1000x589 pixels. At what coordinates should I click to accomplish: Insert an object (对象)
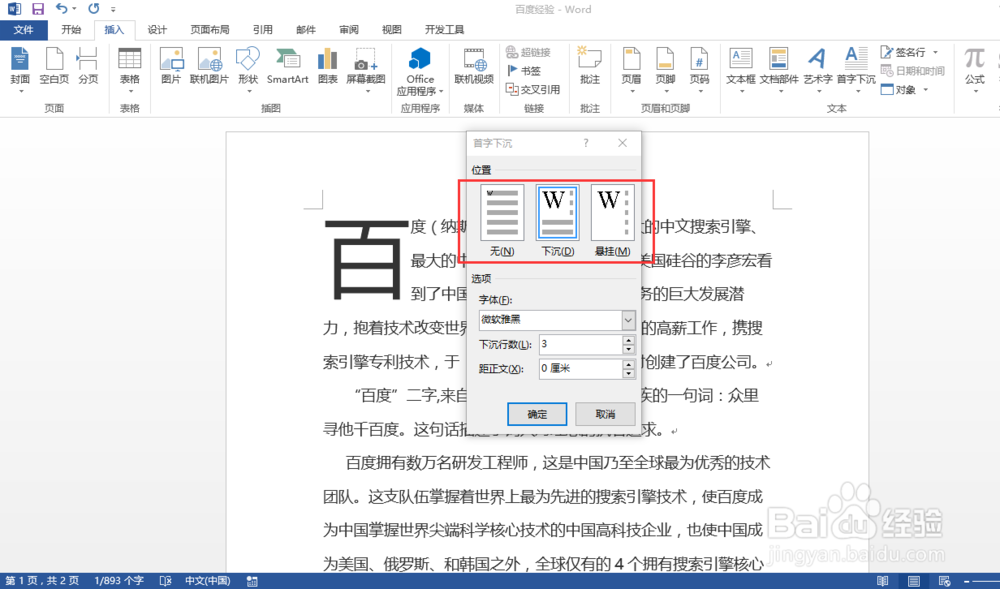903,89
